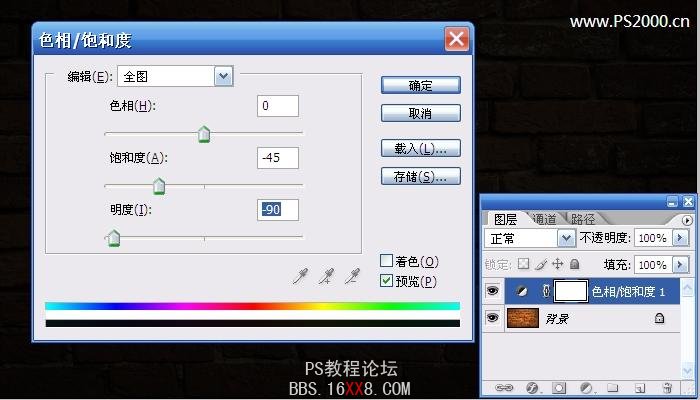Viewport: 700px width, 400px height.
Task: Click the delete layer trash icon
Action: coord(667,388)
